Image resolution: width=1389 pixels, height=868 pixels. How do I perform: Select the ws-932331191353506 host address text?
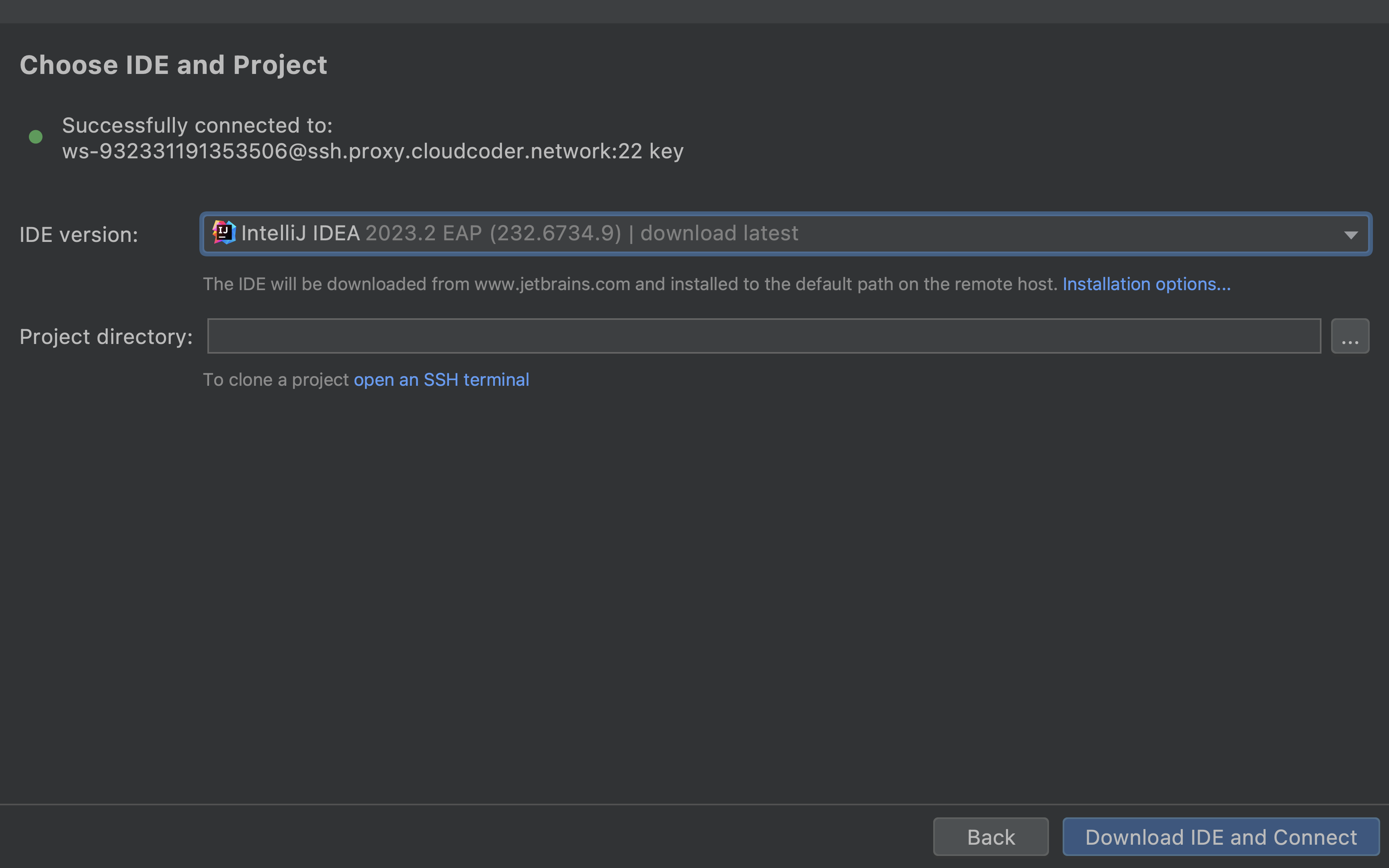pos(373,150)
